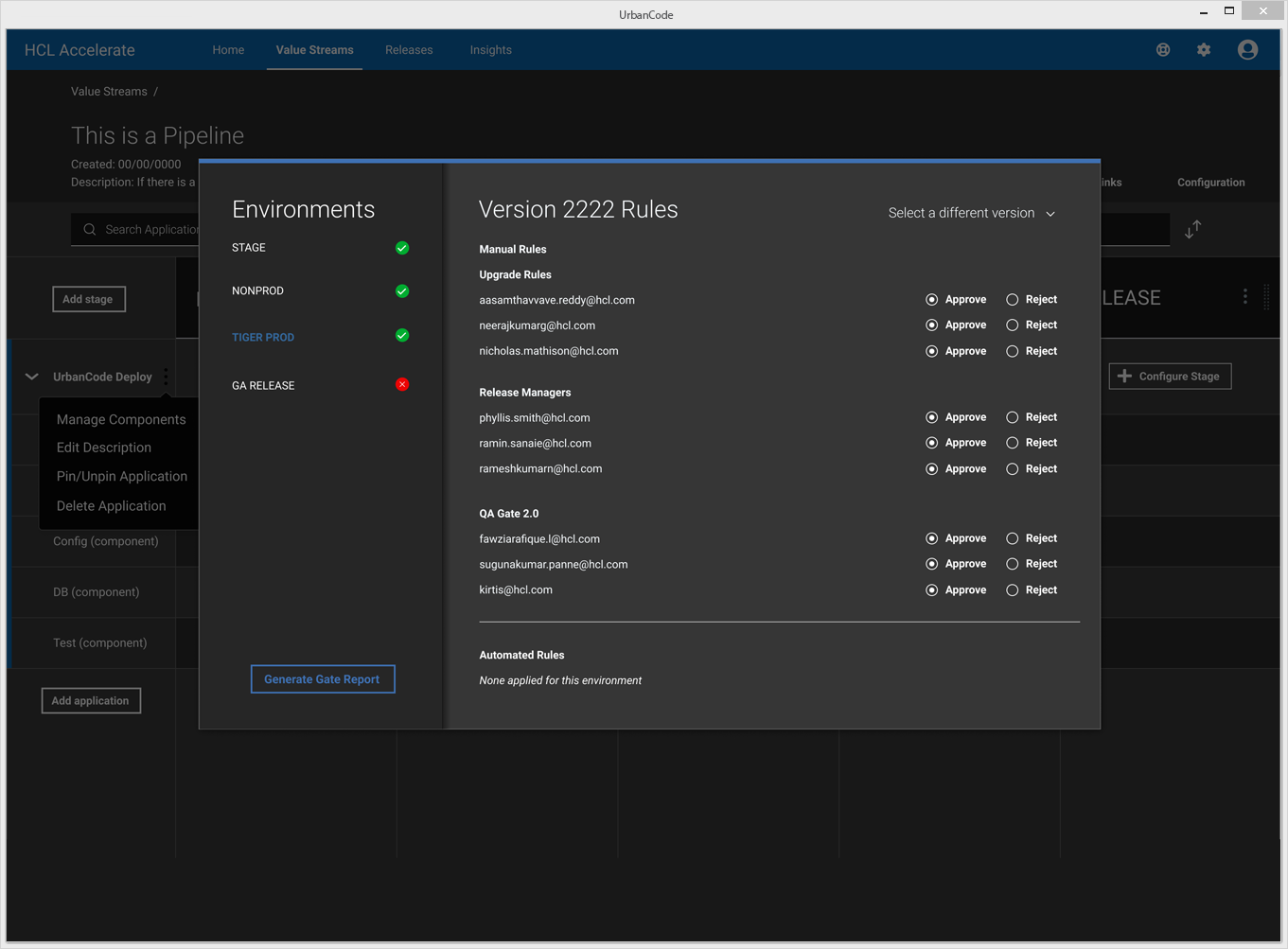Select the TIGER PROD environment
1288x949 pixels.
tap(263, 338)
